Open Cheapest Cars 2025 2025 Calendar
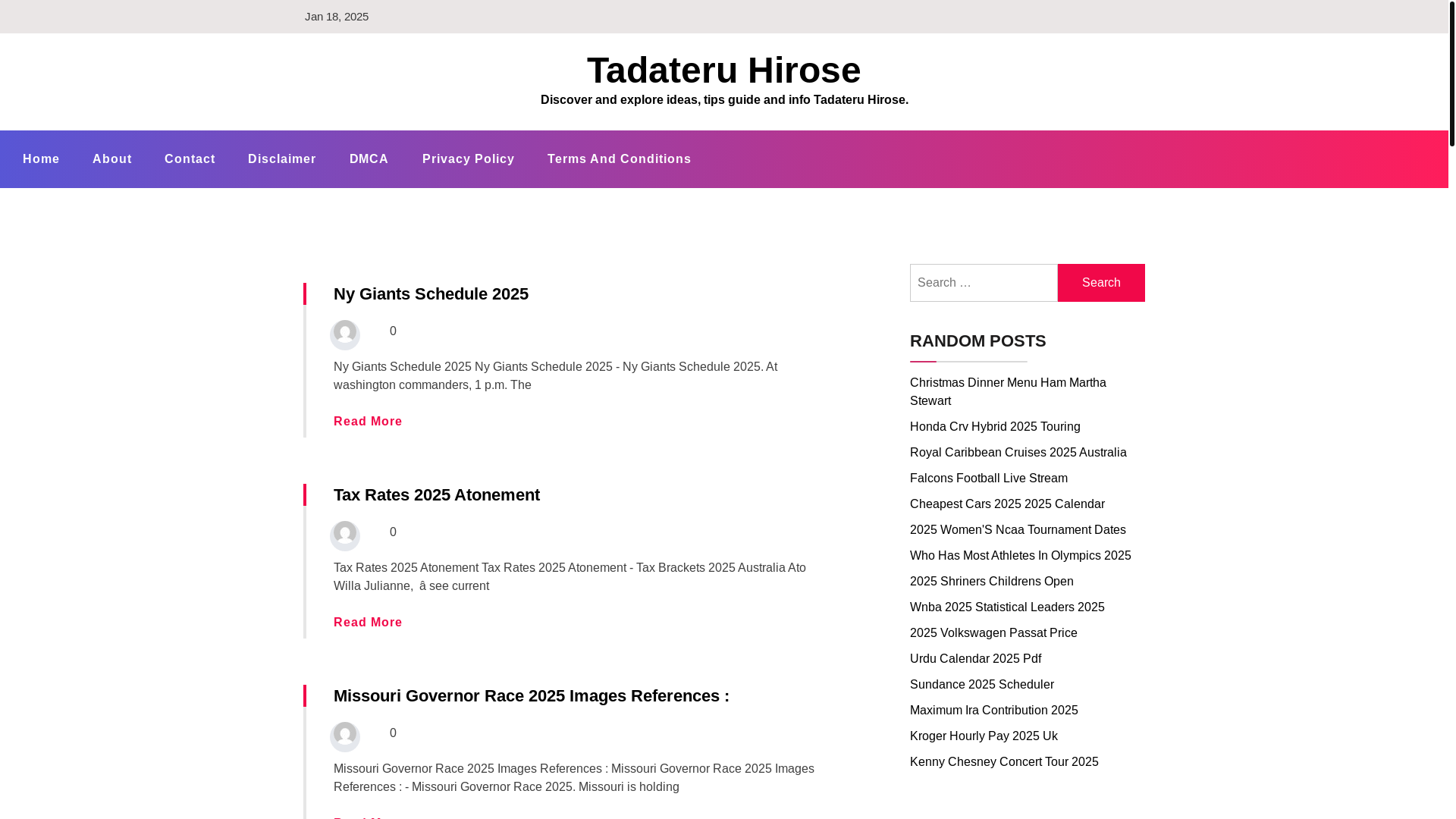The image size is (1456, 819). [1007, 504]
